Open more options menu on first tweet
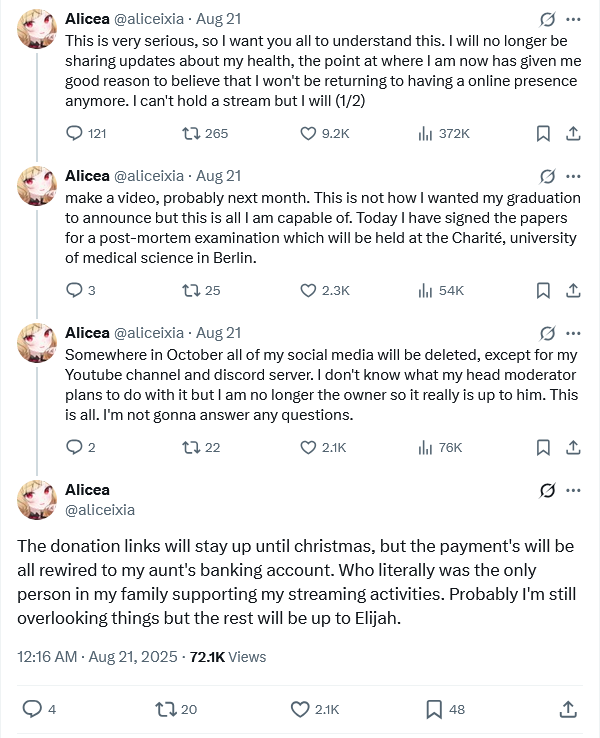Viewport: 600px width, 738px height. point(574,19)
